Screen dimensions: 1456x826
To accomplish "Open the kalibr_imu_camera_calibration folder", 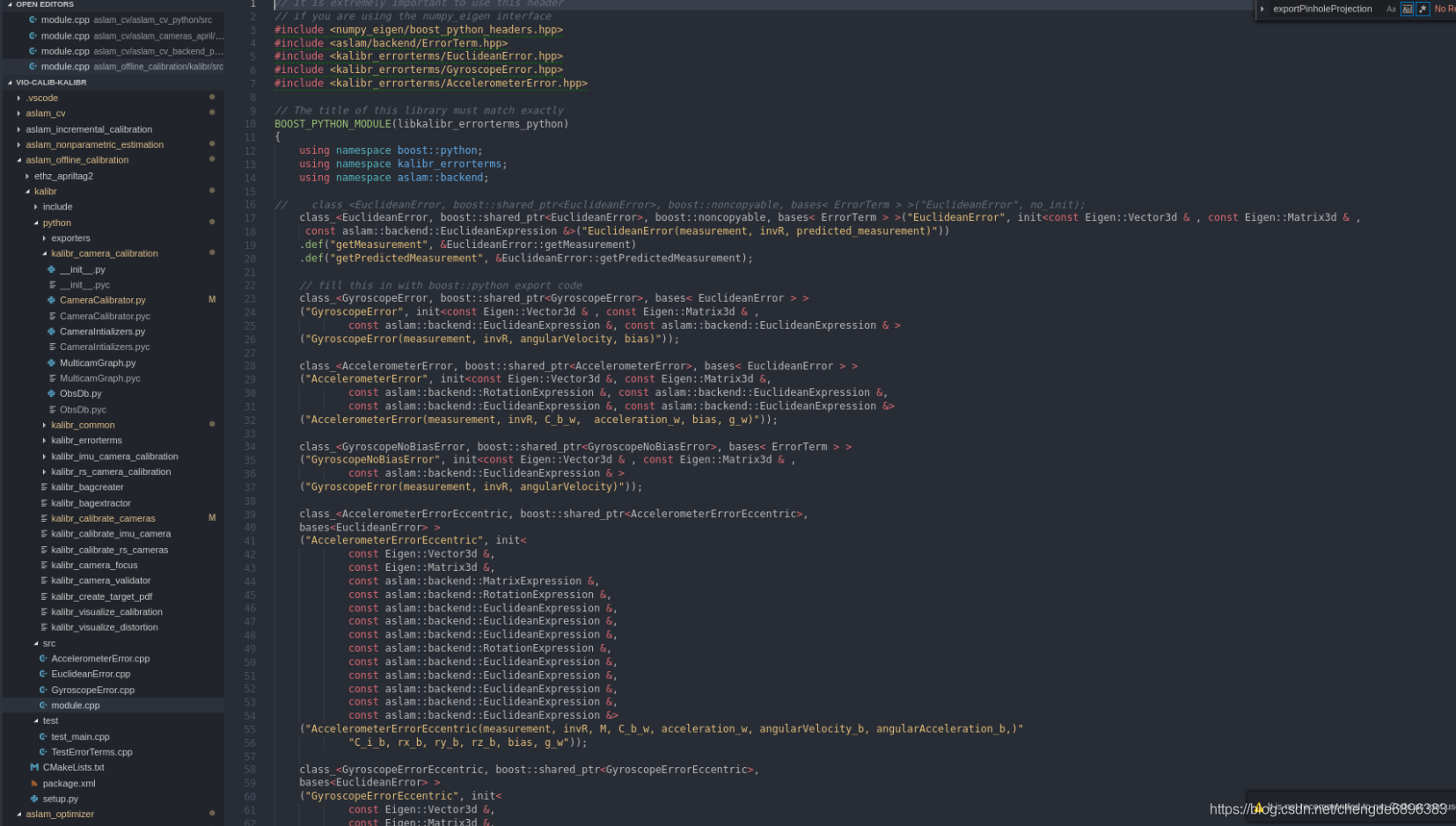I will click(x=113, y=457).
